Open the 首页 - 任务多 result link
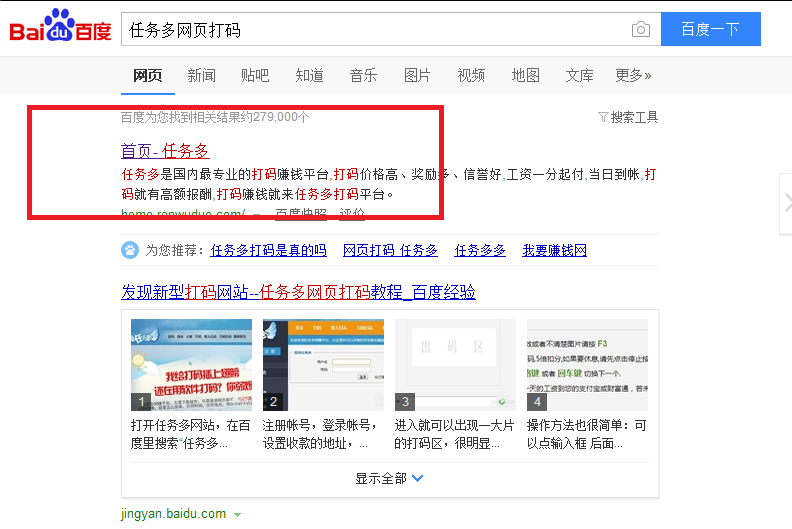The height and width of the screenshot is (529, 792). (165, 151)
